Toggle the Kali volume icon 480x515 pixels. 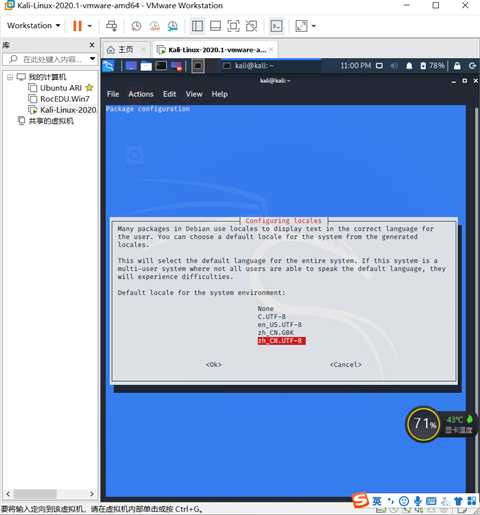[394, 66]
